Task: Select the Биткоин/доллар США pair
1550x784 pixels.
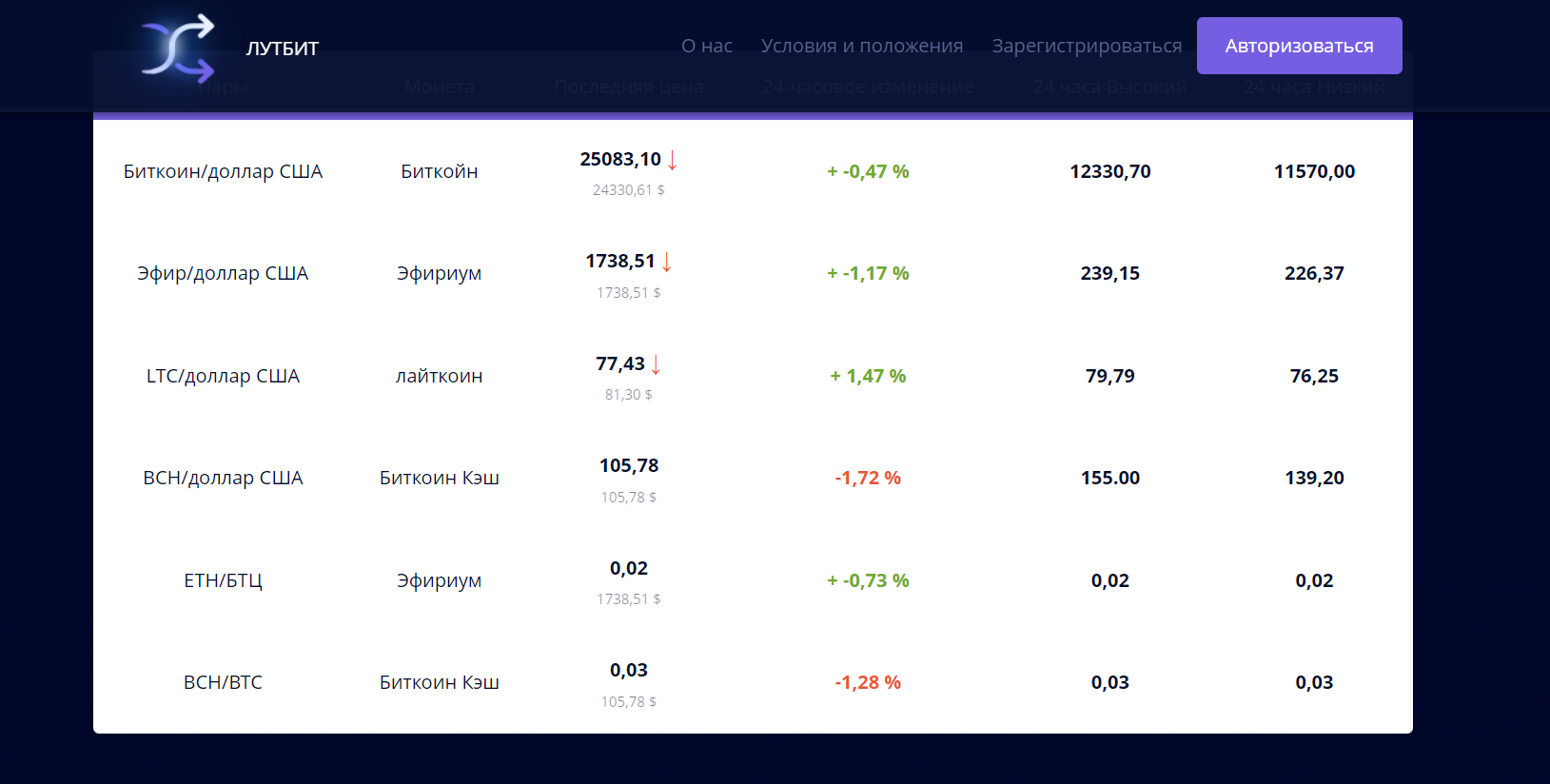Action: (223, 171)
